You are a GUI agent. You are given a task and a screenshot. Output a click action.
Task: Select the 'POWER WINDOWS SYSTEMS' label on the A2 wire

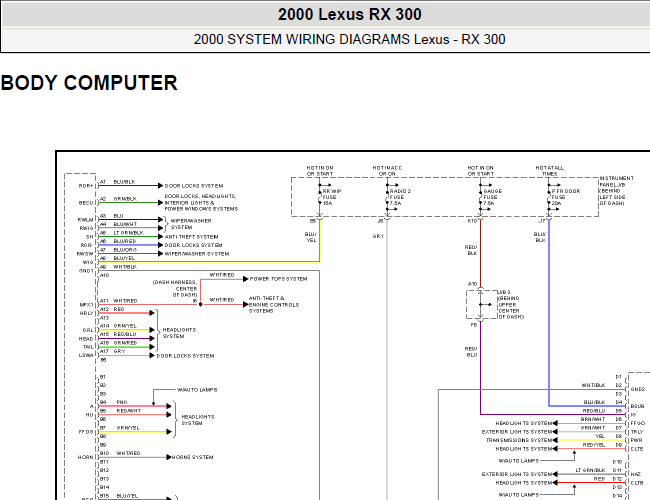[201, 209]
